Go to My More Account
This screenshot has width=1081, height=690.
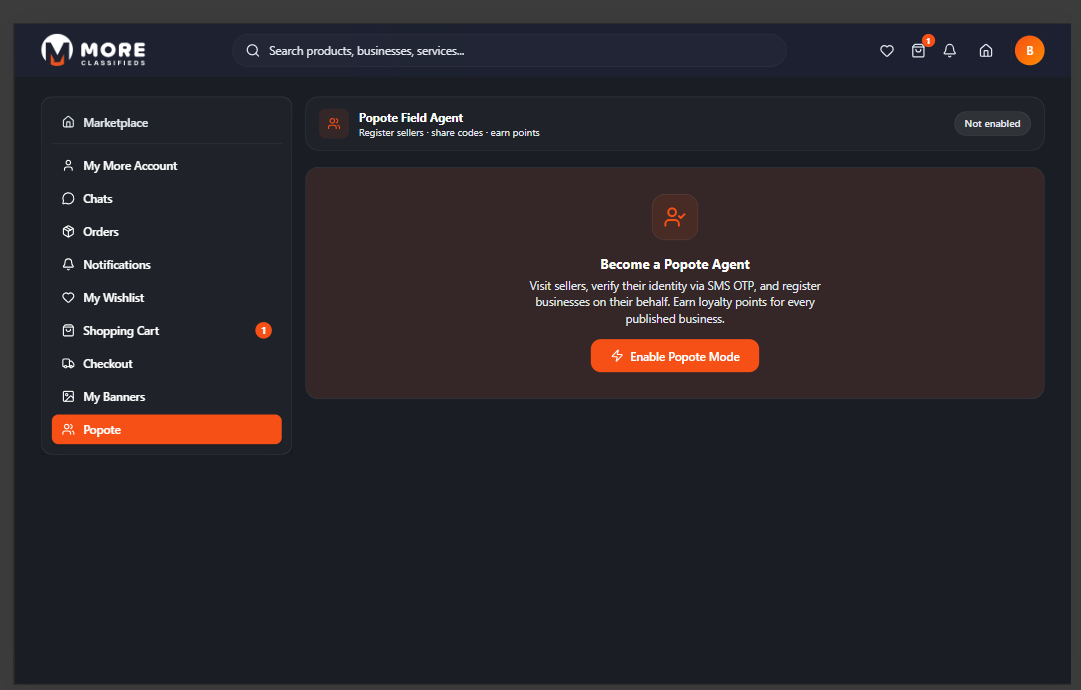pyautogui.click(x=130, y=166)
